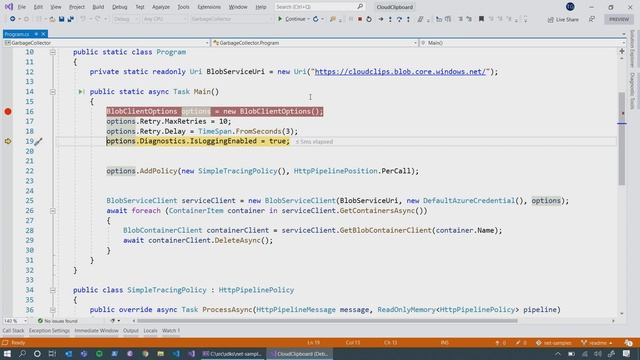Click the Continue debugging play icon

[x=280, y=19]
